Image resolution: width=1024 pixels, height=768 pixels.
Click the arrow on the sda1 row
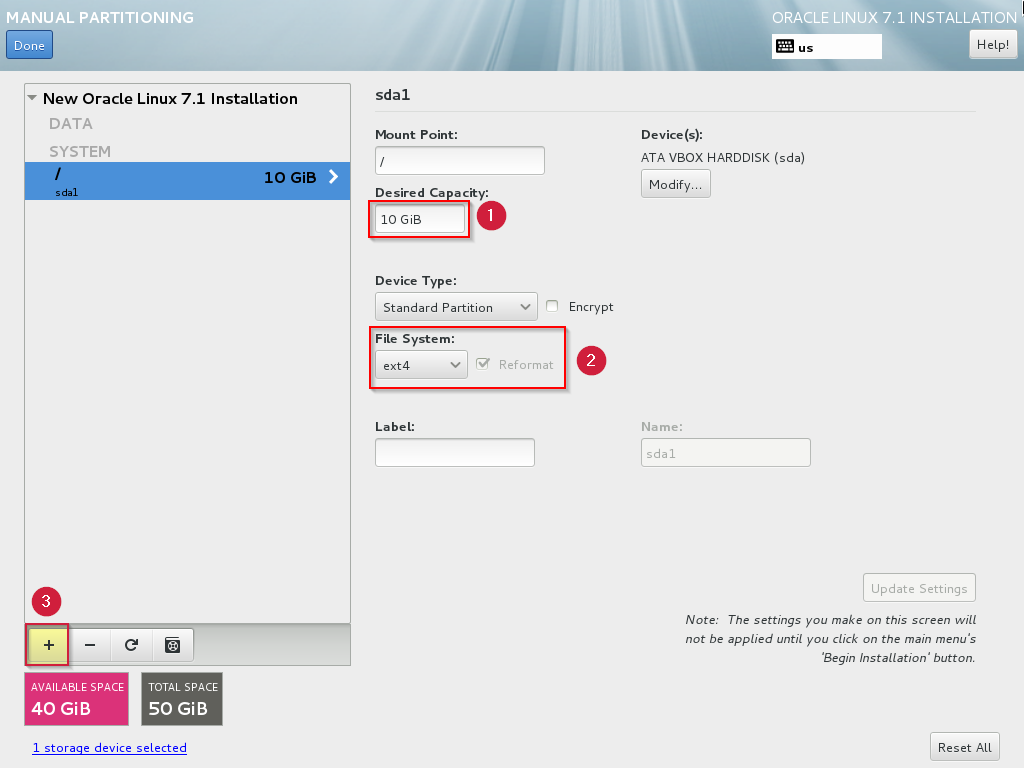pos(334,177)
